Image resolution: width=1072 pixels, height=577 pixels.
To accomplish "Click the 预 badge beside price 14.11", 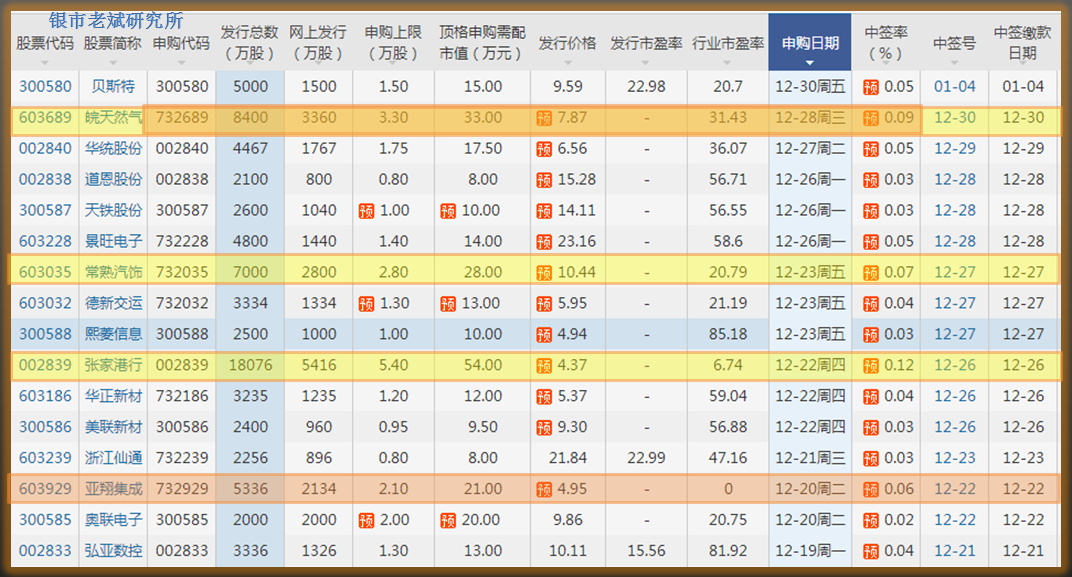I will pos(544,211).
